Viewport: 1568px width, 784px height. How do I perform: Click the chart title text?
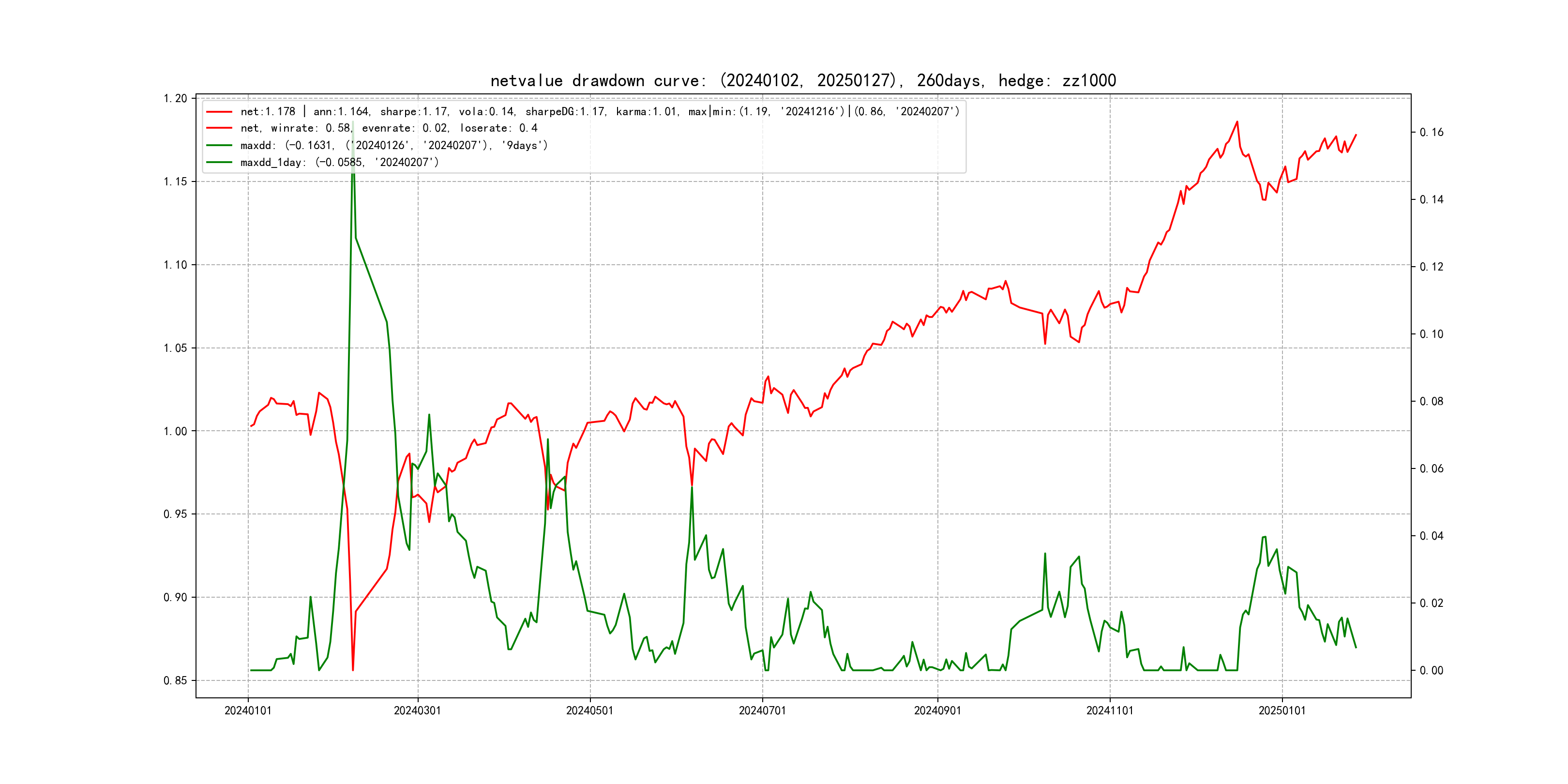coord(803,80)
